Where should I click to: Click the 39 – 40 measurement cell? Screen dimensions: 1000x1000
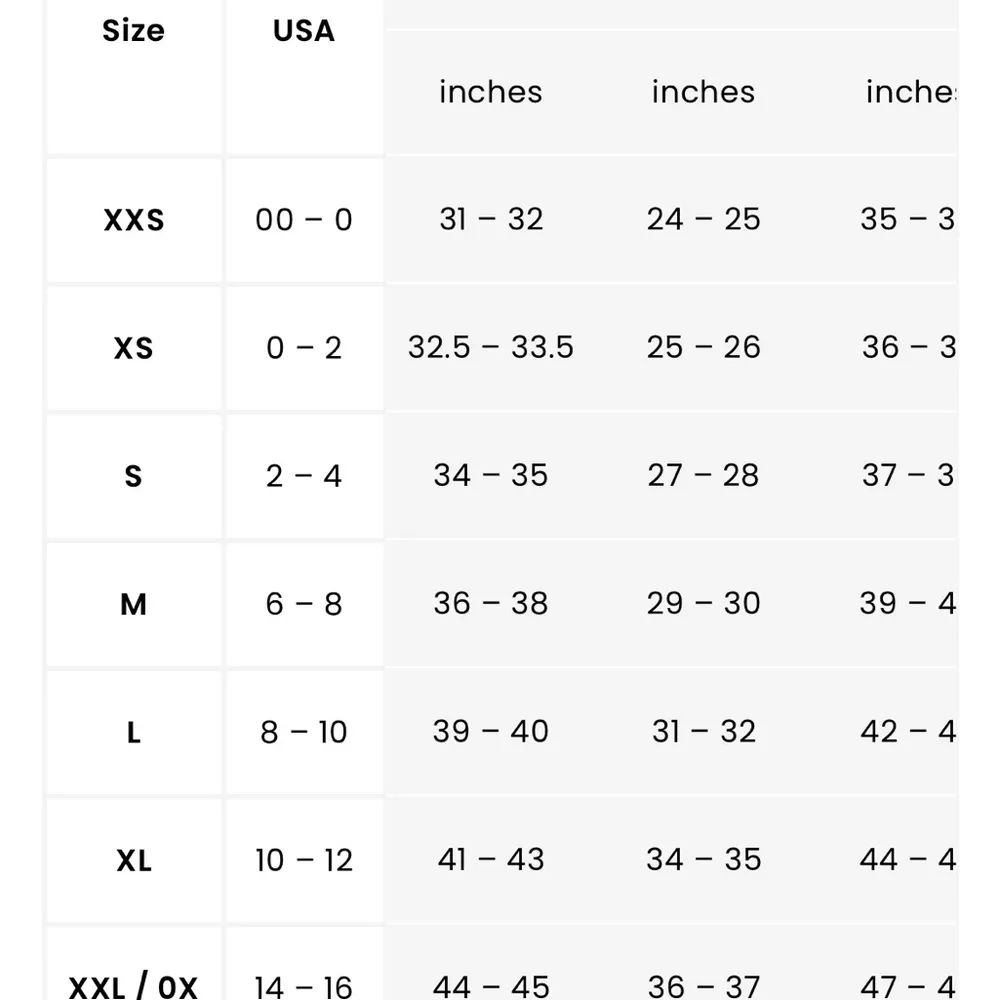[491, 732]
